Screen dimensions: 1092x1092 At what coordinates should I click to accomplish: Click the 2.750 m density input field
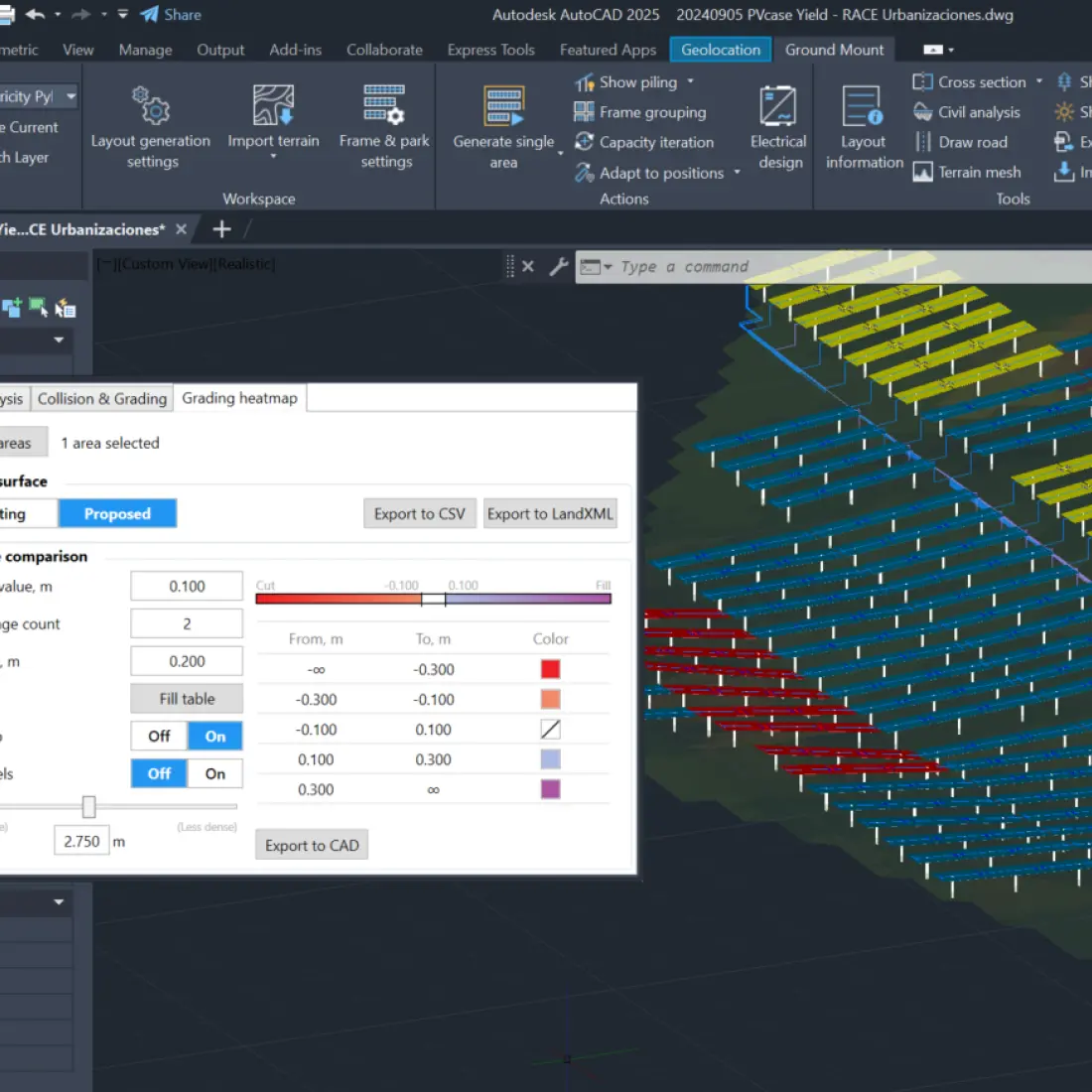[81, 841]
